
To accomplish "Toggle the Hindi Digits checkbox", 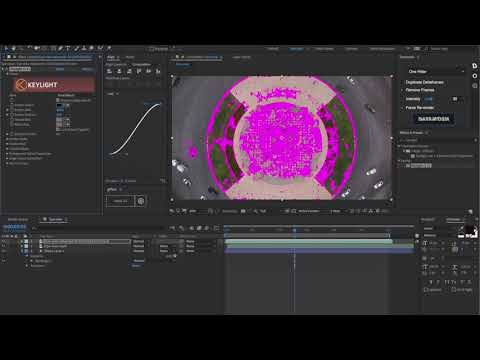I will [x=454, y=290].
